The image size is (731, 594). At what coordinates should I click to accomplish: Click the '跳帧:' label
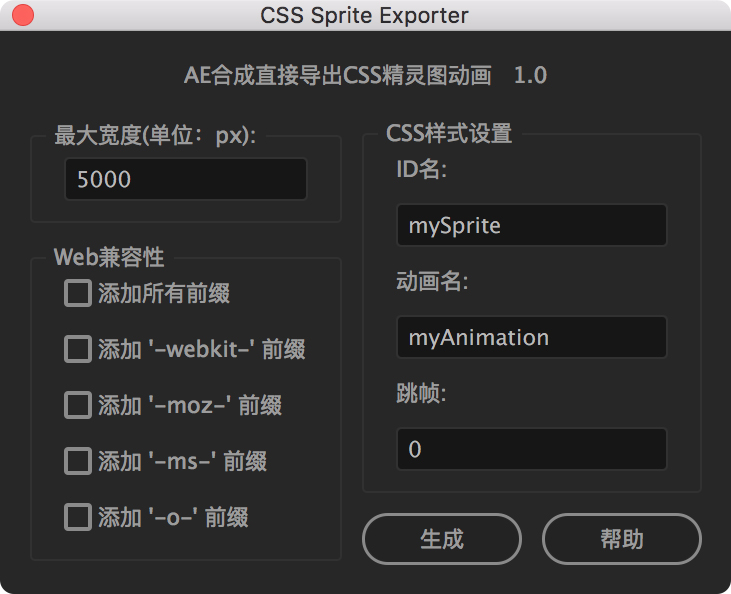421,393
